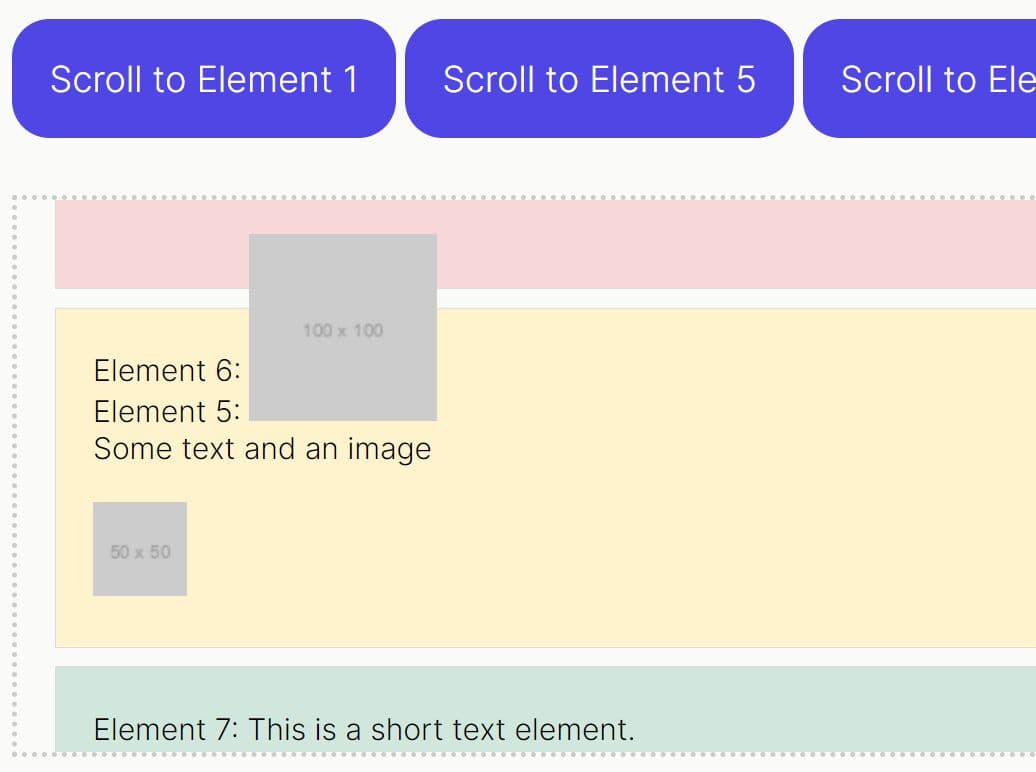
Task: Click the dotted top border of the container
Action: 500,198
